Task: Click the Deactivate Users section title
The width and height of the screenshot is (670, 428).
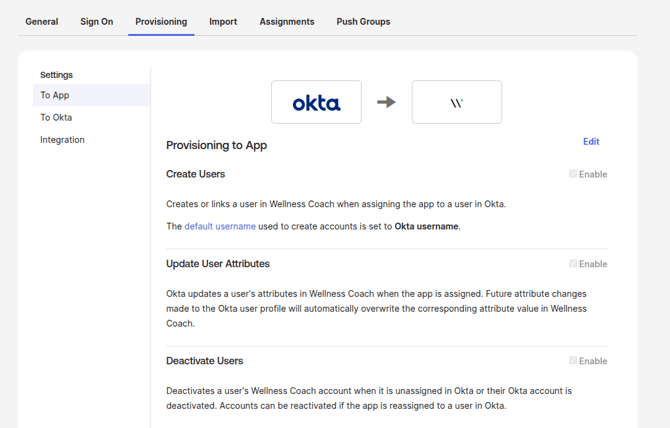Action: tap(204, 361)
